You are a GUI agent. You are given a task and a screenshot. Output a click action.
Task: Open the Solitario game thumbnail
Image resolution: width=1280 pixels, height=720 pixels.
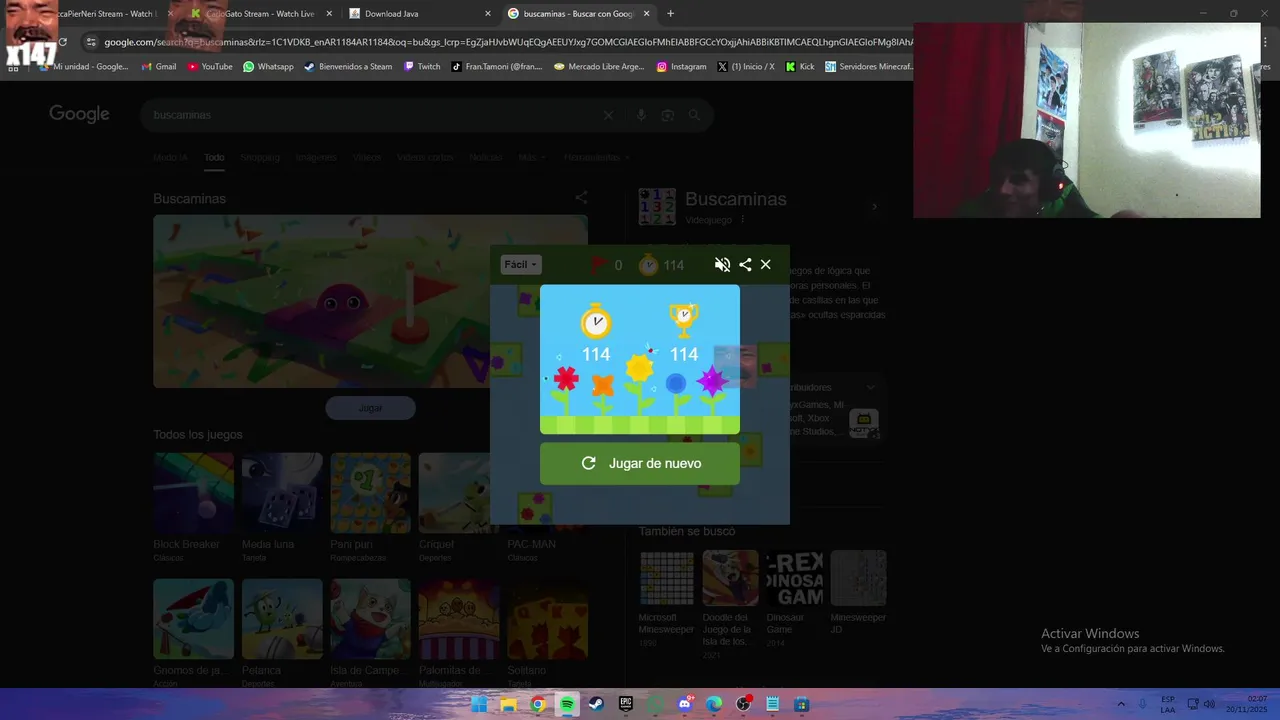point(547,619)
